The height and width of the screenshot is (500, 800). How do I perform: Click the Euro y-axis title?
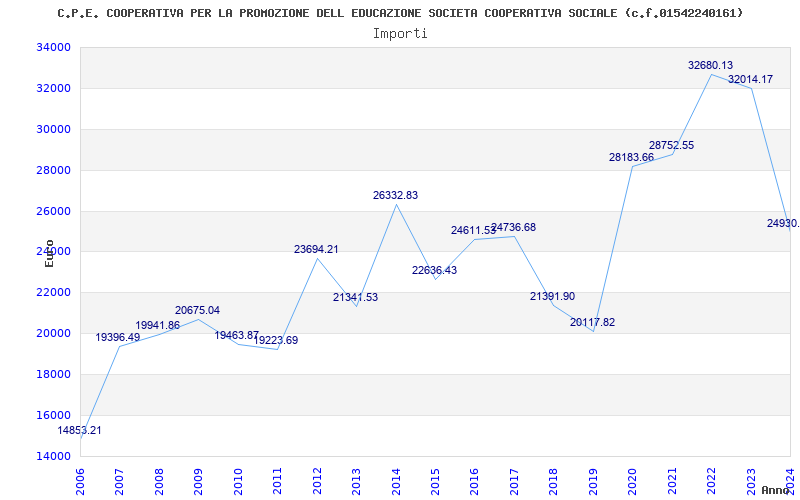pos(49,253)
